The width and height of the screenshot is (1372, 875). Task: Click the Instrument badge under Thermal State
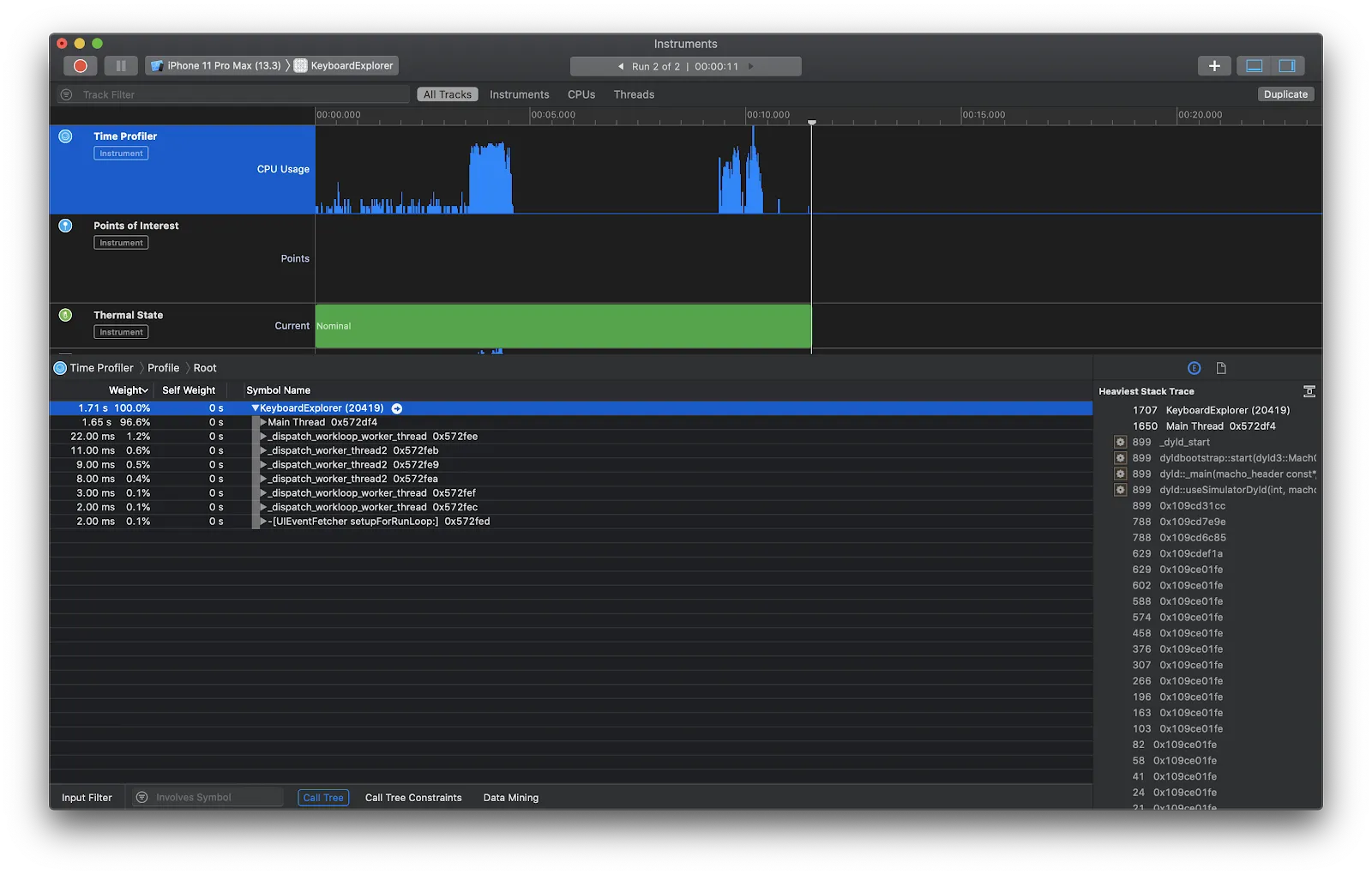(121, 332)
